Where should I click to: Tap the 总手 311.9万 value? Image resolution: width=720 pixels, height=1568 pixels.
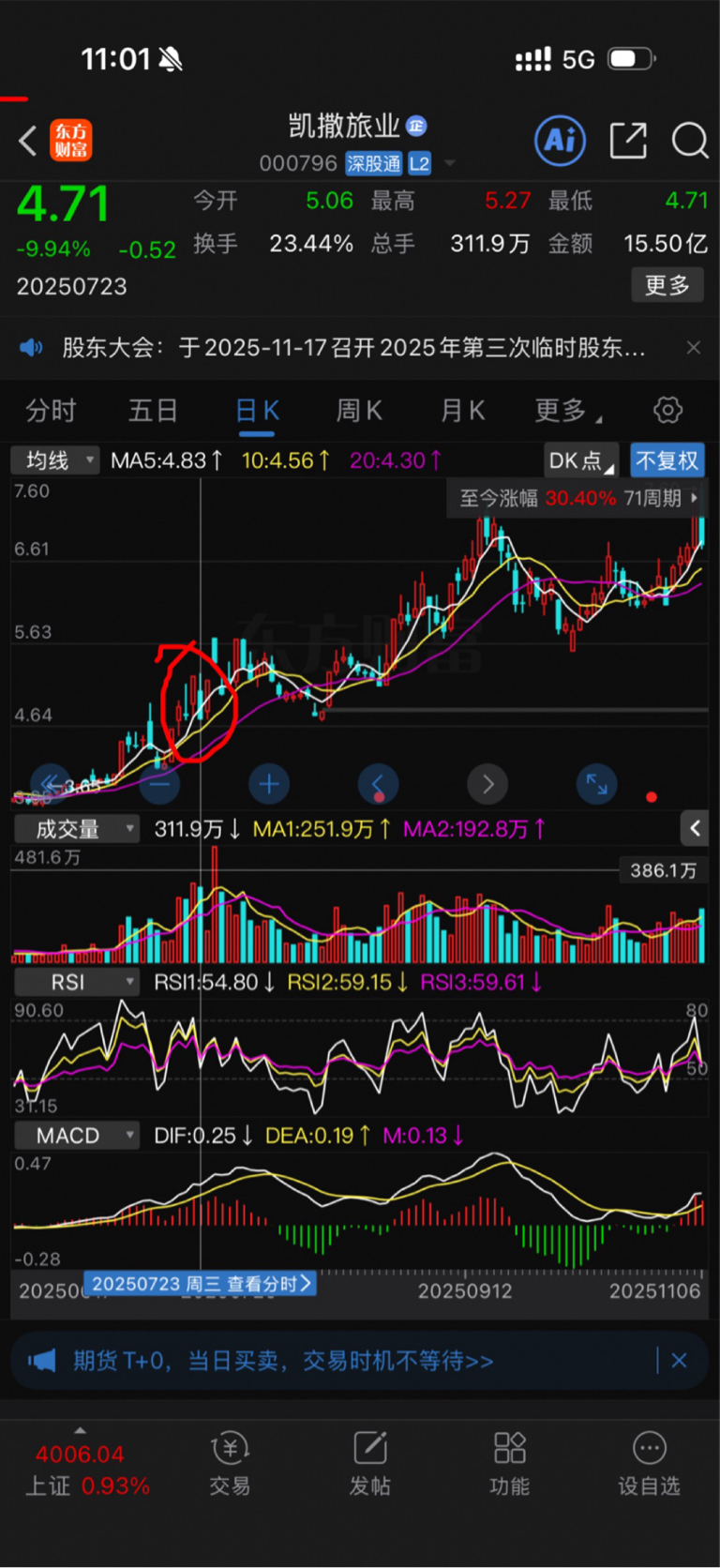pyautogui.click(x=489, y=244)
